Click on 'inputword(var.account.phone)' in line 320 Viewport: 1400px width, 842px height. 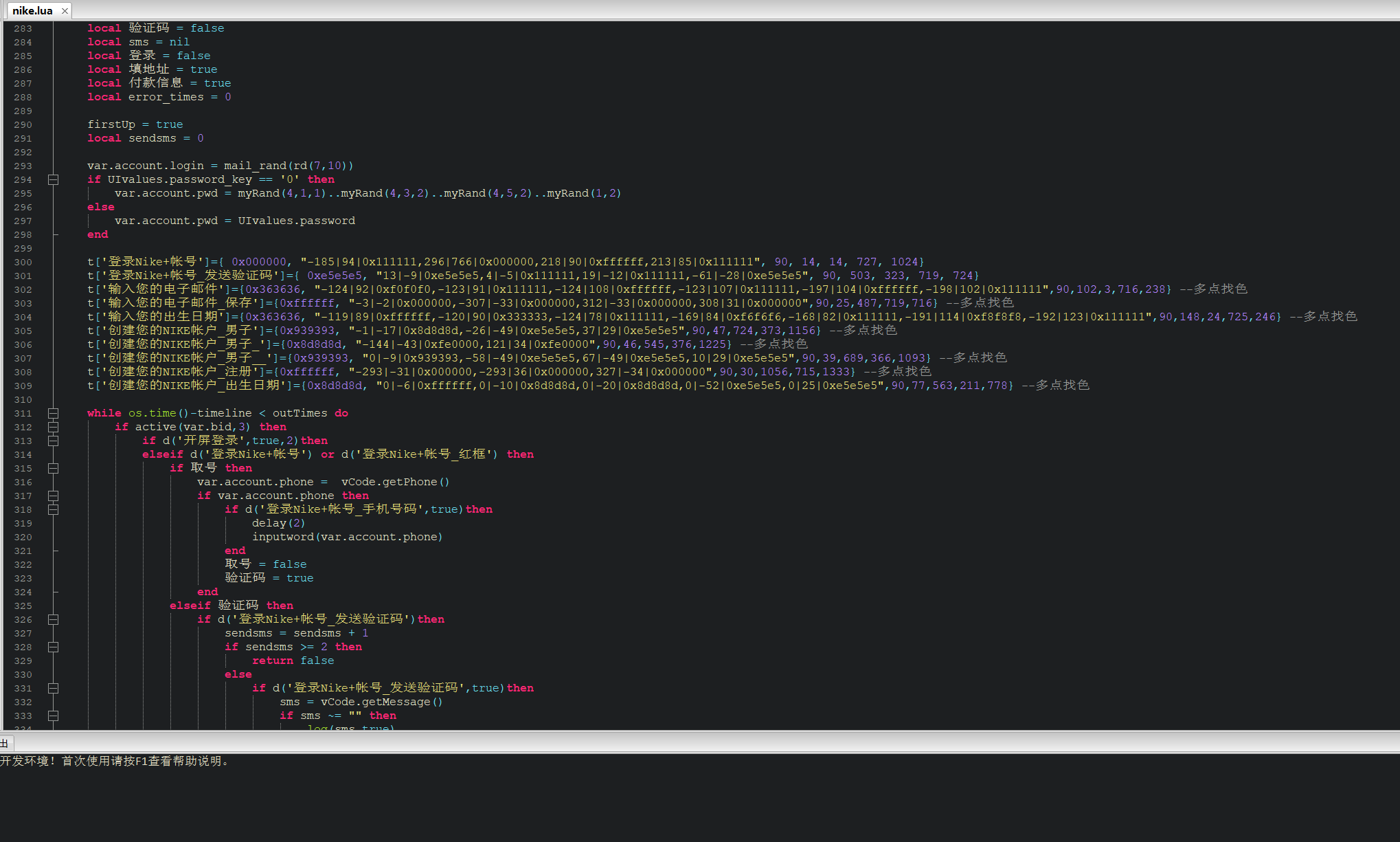(x=347, y=537)
